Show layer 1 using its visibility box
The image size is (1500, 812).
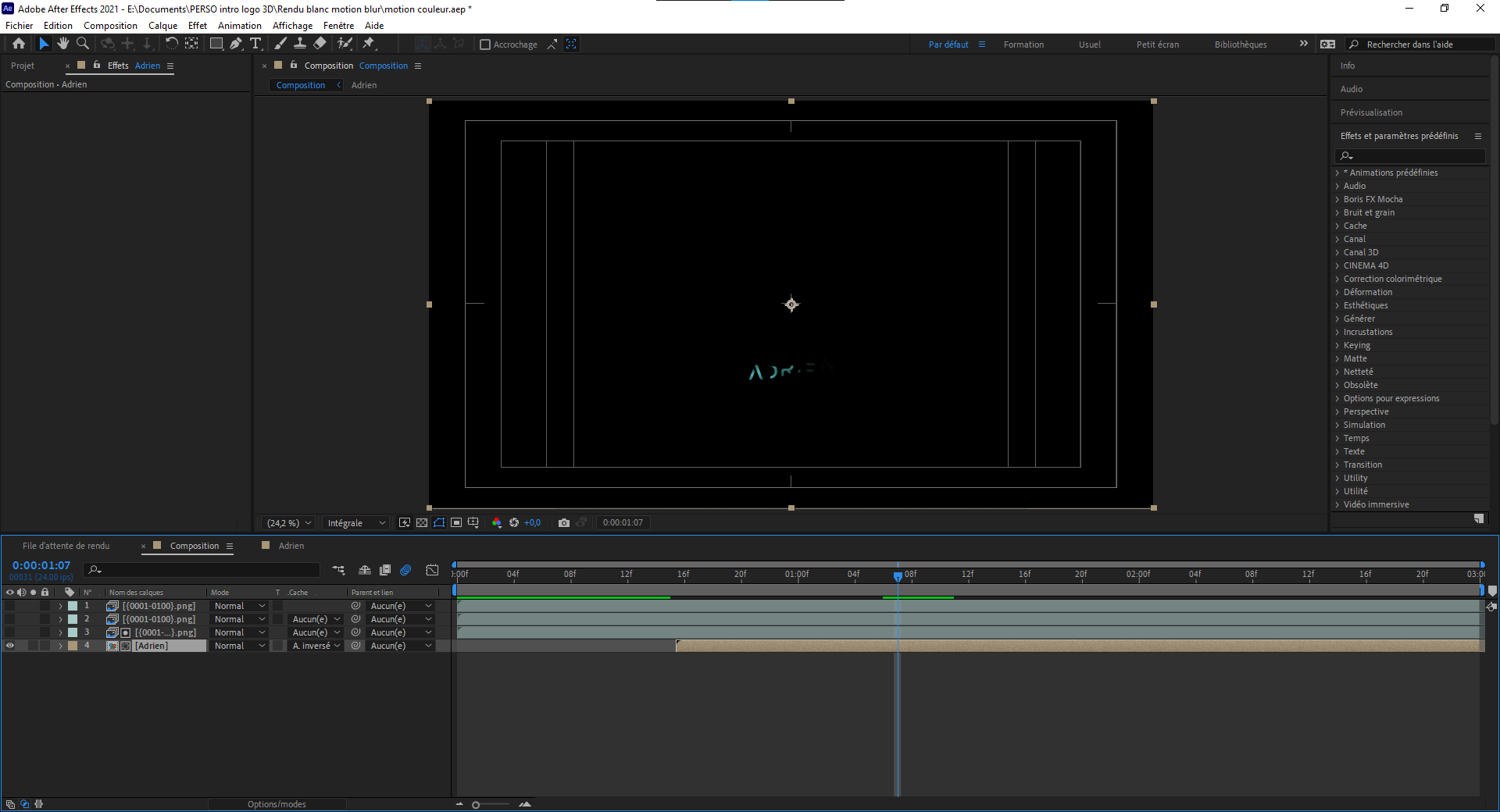tap(10, 606)
